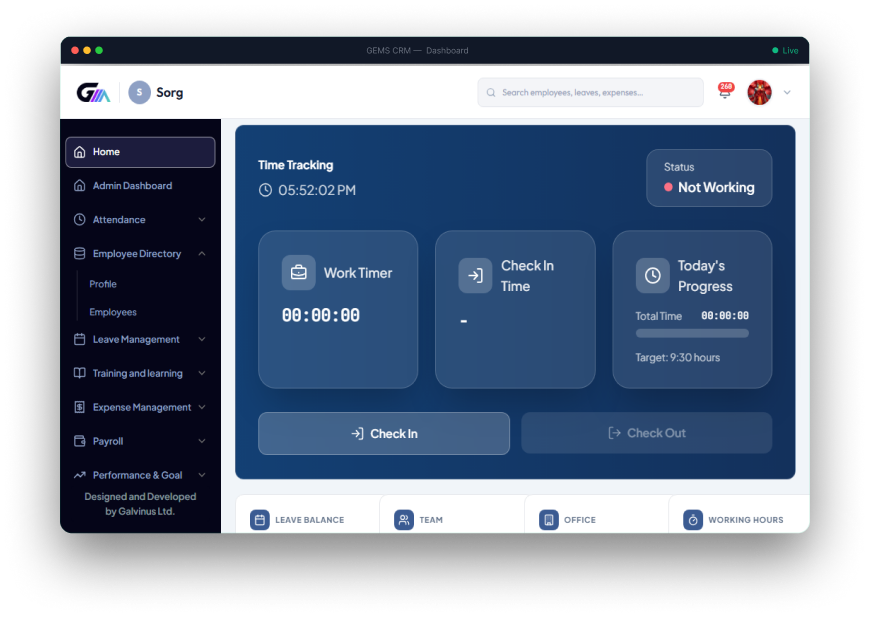Click the Today's Progress clock icon
The width and height of the screenshot is (870, 618).
pyautogui.click(x=652, y=276)
